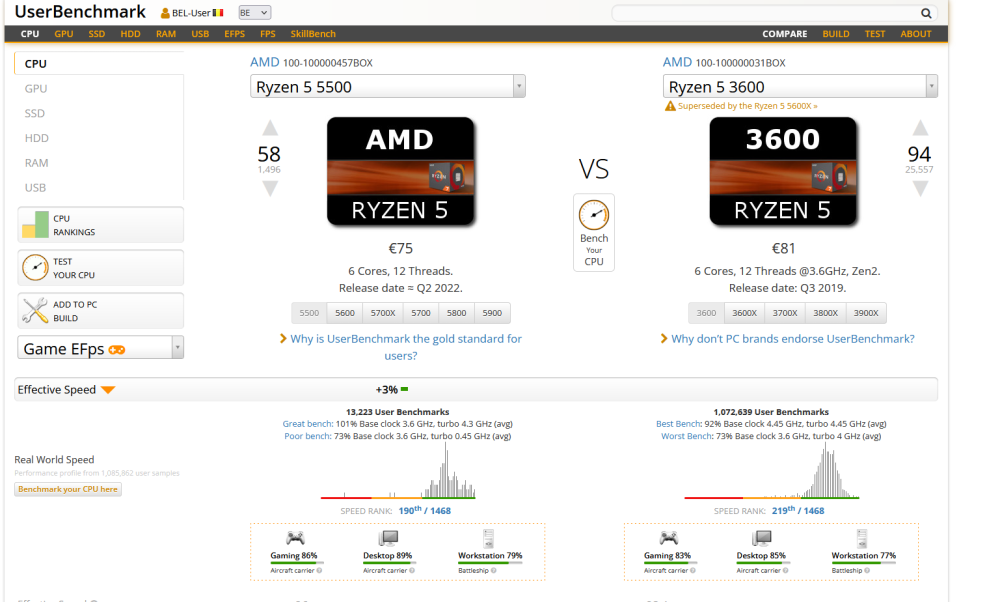
Task: Select the TEST YOUR CPU gauge icon
Action: tap(36, 267)
